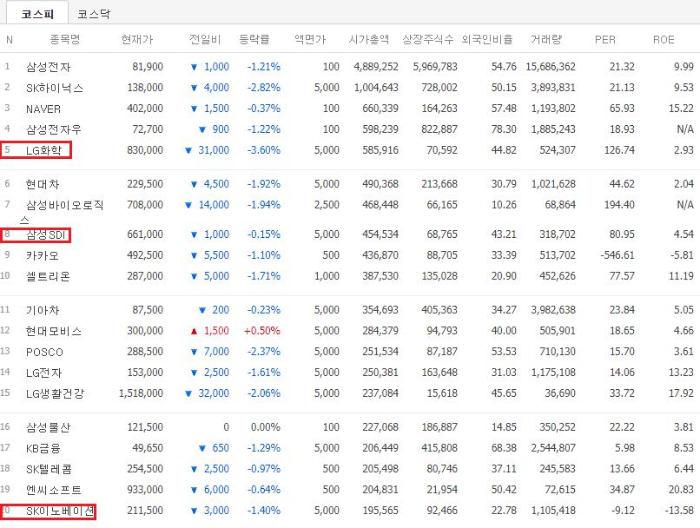Click LG화학 change rate -3.60%
This screenshot has width=700, height=528.
264,150
